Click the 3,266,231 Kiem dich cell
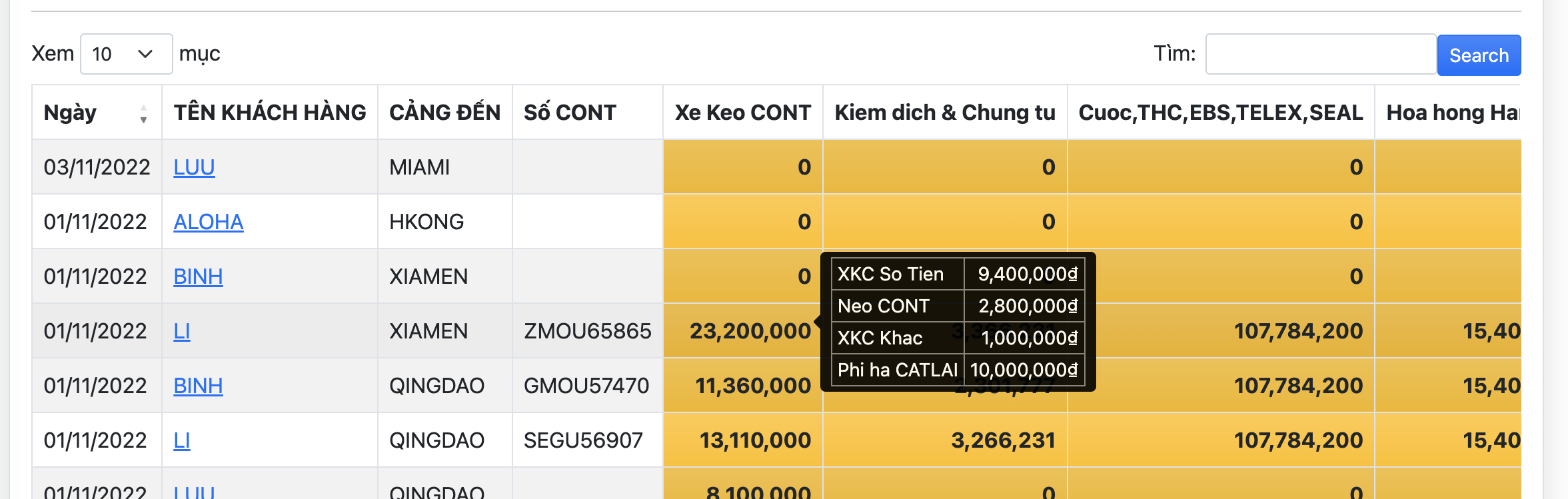This screenshot has height=499, width=1568. (x=1002, y=440)
